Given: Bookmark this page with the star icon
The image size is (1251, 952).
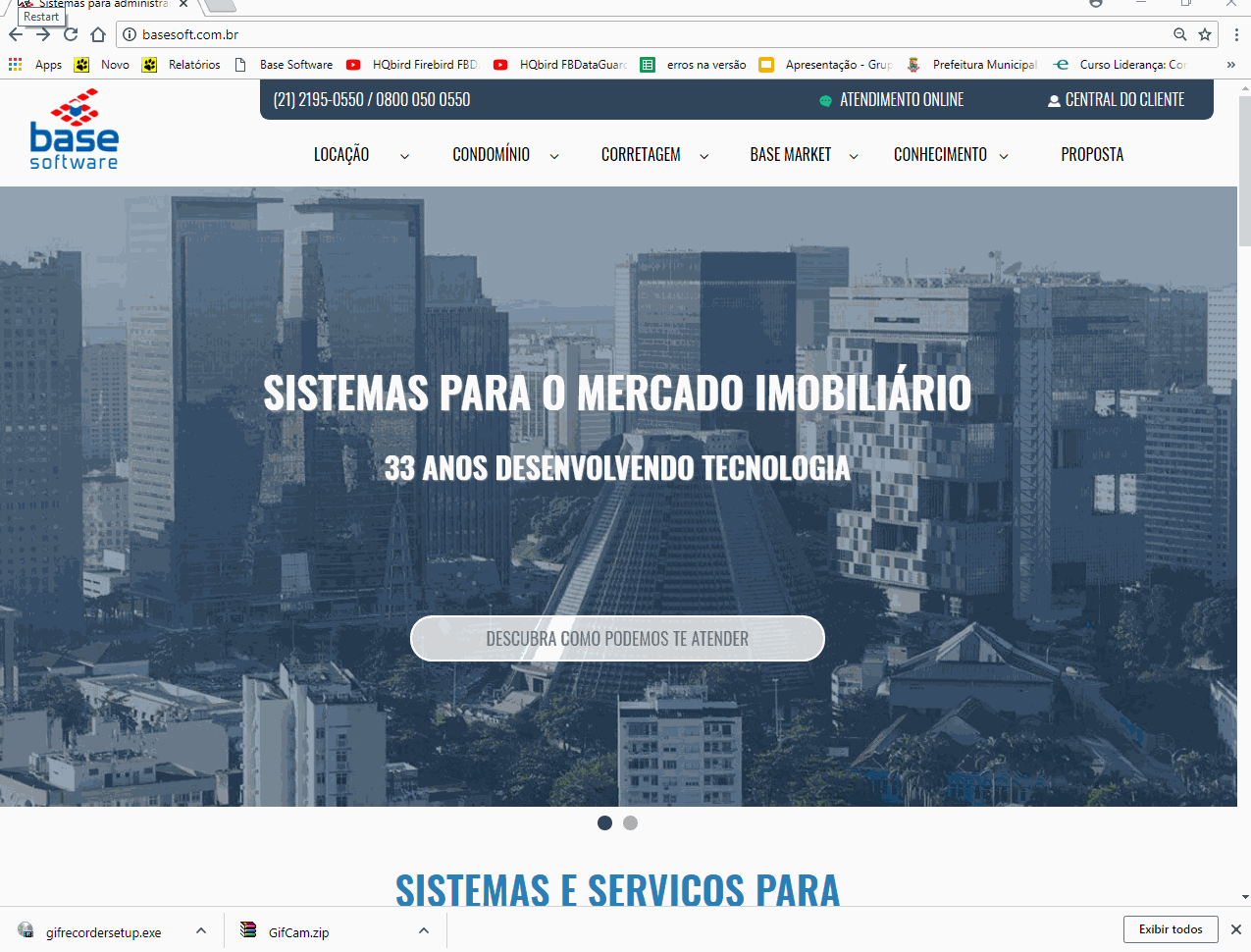Looking at the screenshot, I should pyautogui.click(x=1205, y=34).
